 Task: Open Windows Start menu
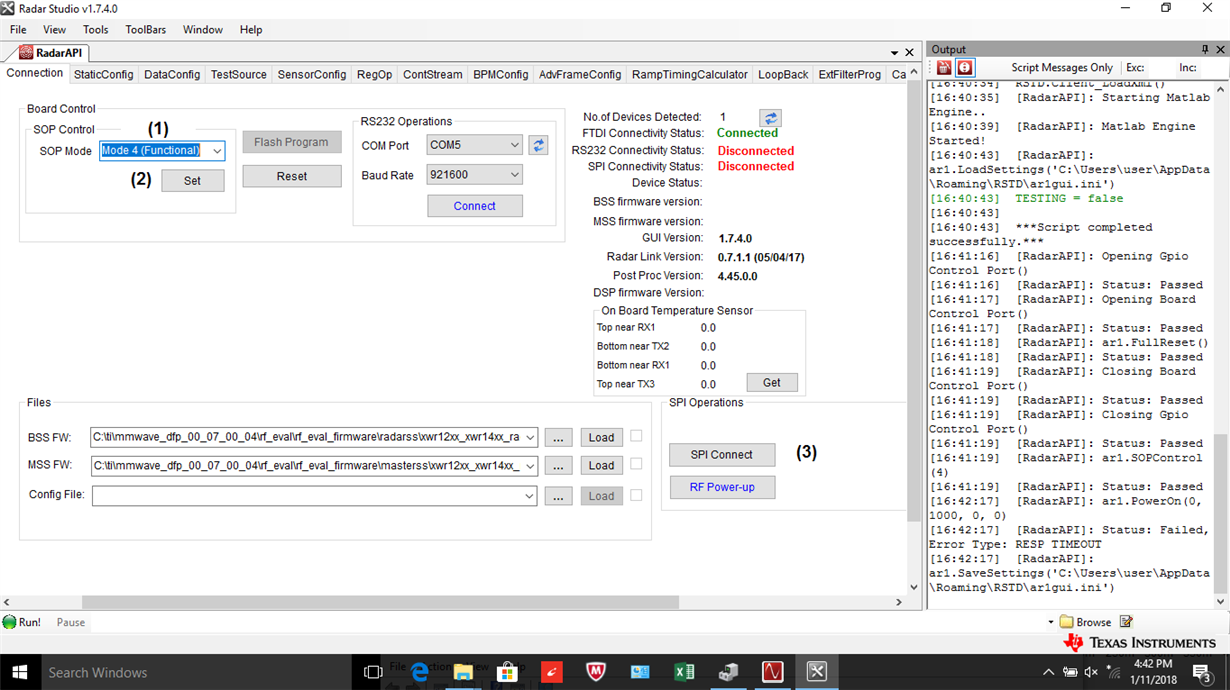tap(20, 672)
